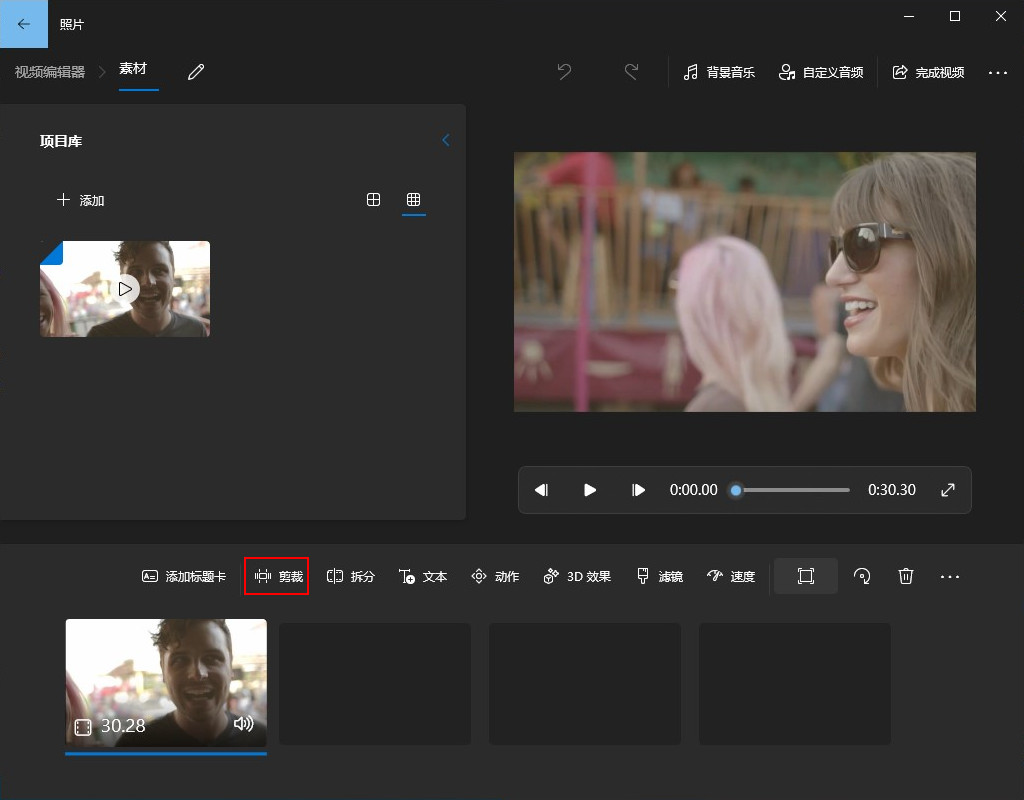Screen dimensions: 1024x800
Task: Click 添加标题卡 to add a title card
Action: pos(184,576)
